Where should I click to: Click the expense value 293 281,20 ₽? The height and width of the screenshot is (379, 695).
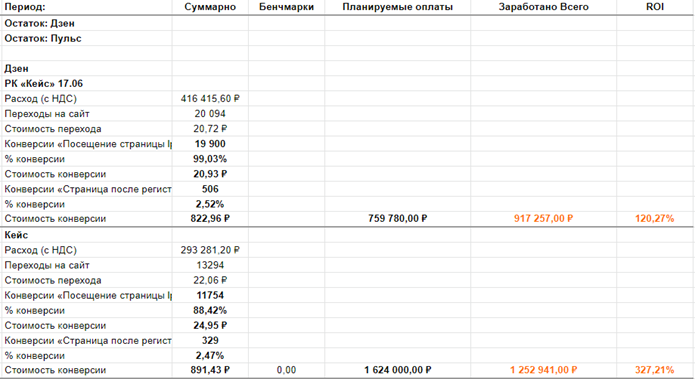click(210, 250)
